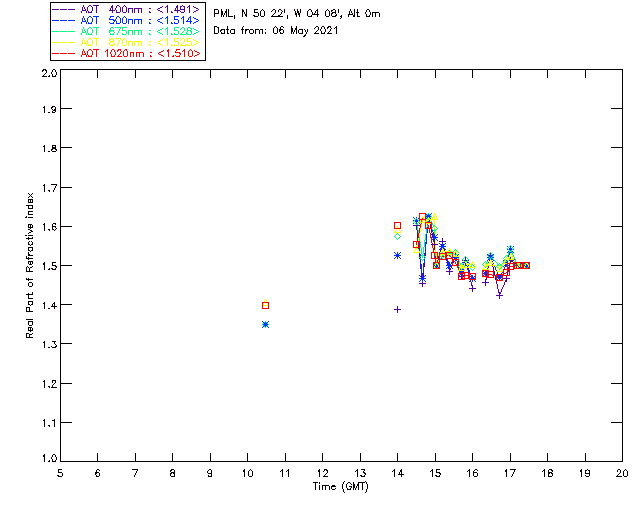Click the red dashed line sample in legend
Viewport: 640px width, 512px height.
point(64,53)
